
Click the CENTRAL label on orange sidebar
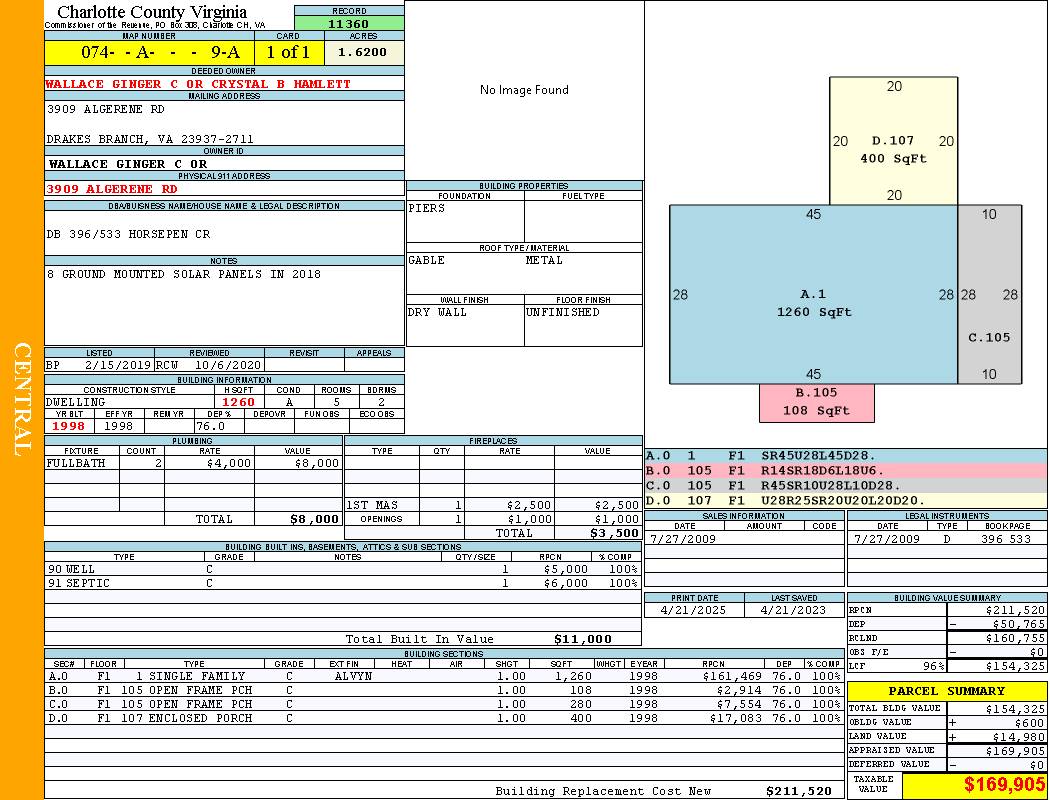pyautogui.click(x=22, y=400)
